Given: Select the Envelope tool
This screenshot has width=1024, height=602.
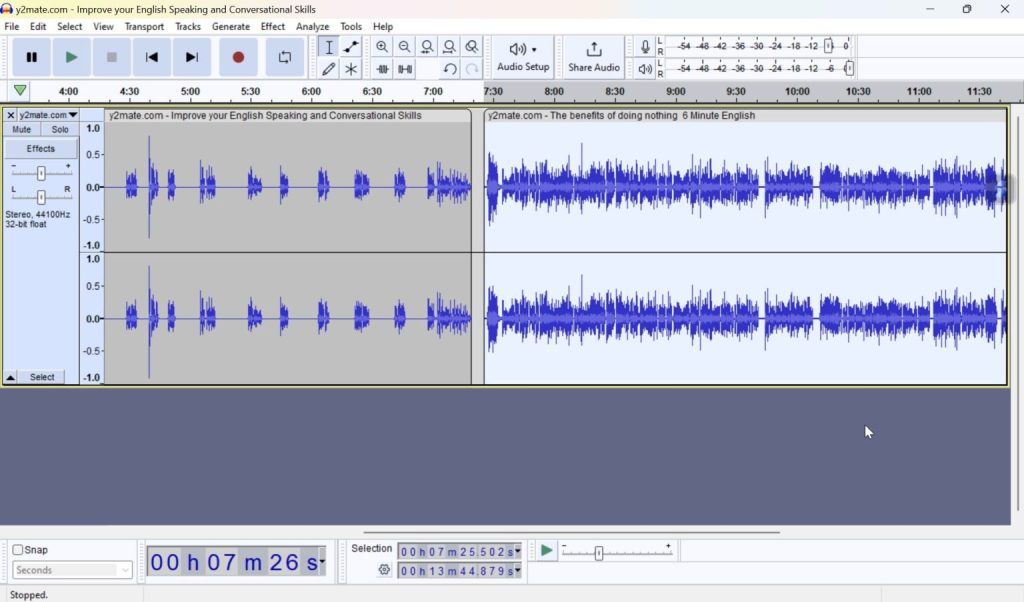Looking at the screenshot, I should [350, 46].
